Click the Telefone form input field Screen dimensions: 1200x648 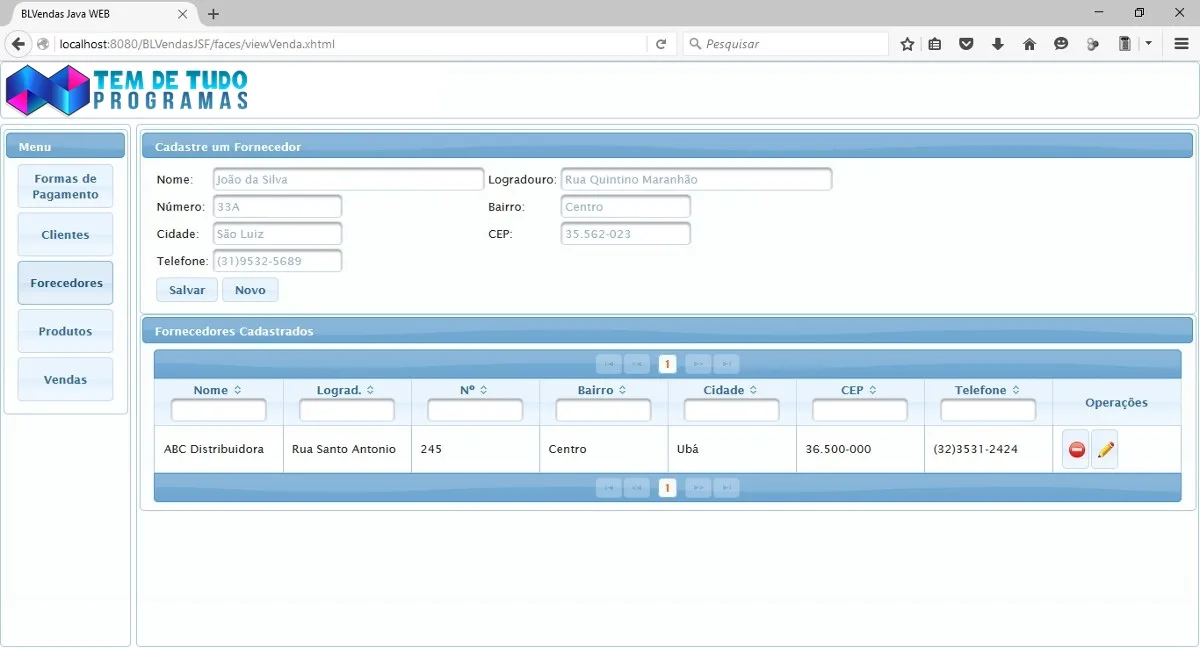click(x=277, y=261)
